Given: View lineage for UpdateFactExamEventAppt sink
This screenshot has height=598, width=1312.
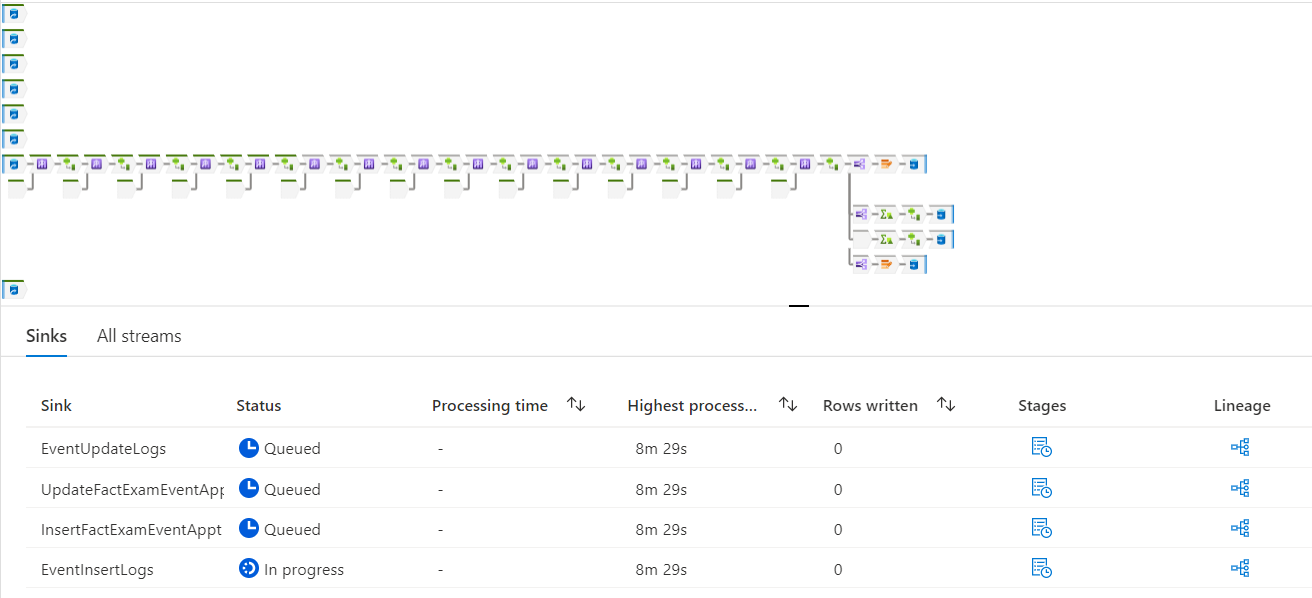Looking at the screenshot, I should tap(1240, 488).
